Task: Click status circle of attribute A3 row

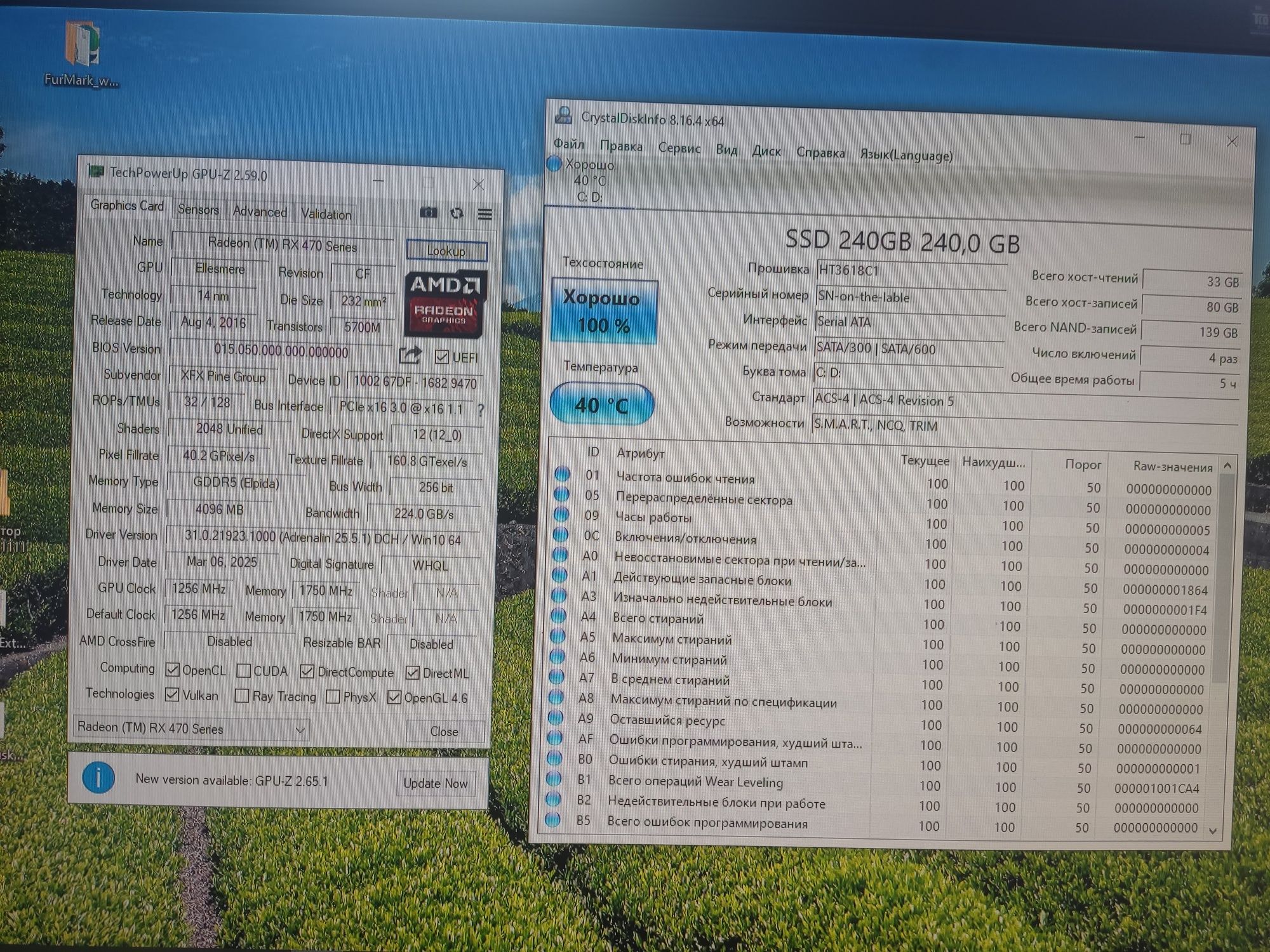Action: [x=559, y=595]
